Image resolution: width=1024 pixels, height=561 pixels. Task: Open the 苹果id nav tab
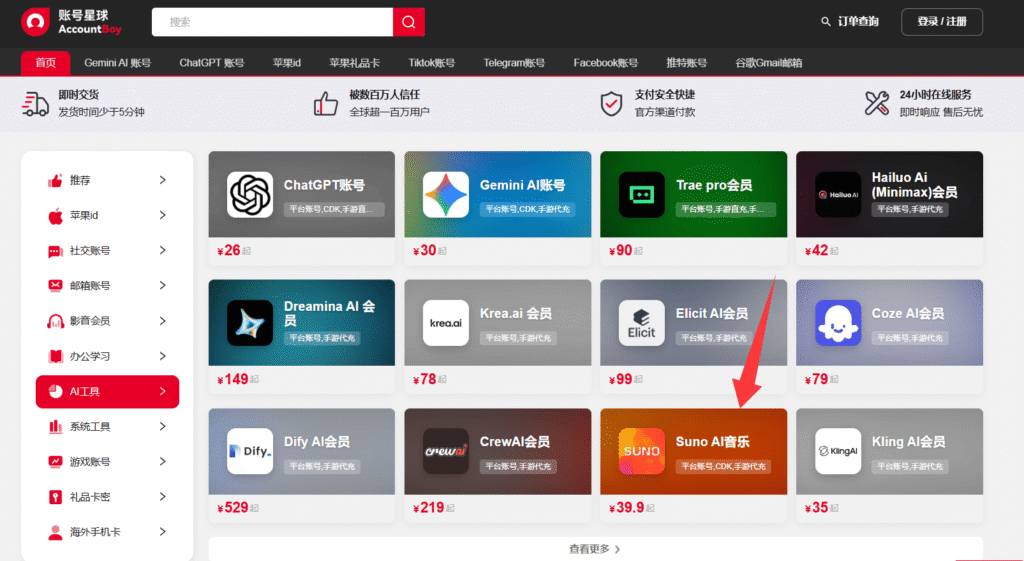[x=287, y=63]
